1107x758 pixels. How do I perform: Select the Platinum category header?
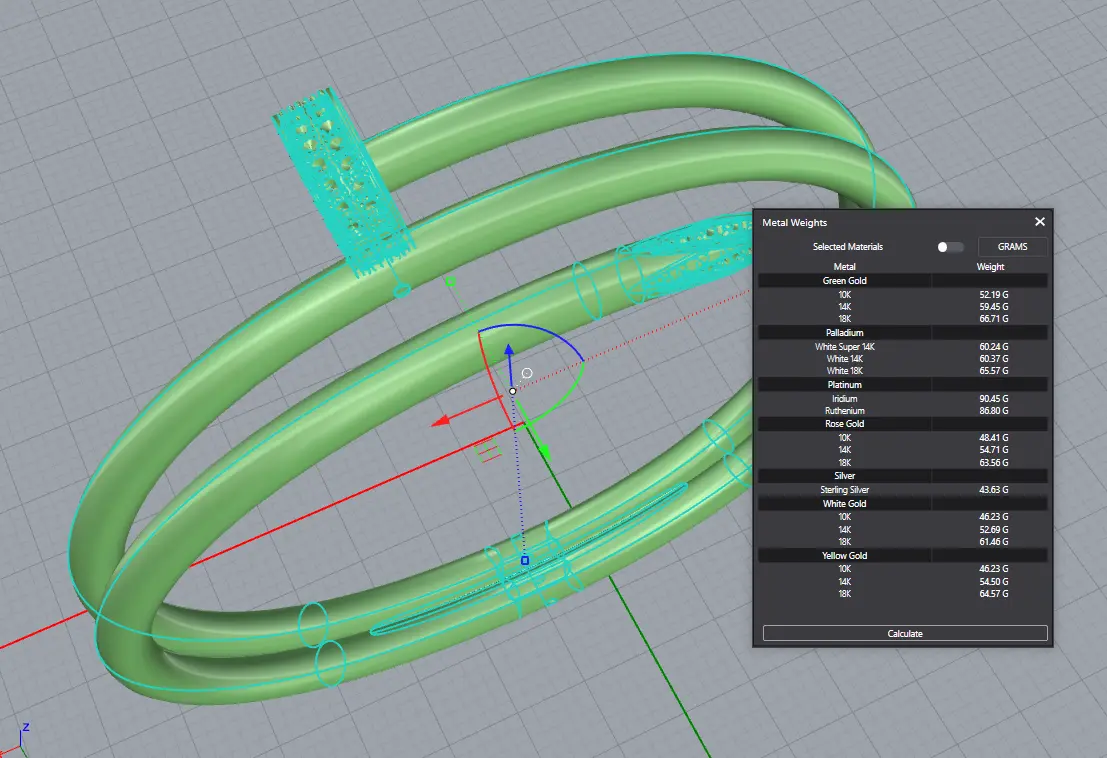(x=844, y=385)
